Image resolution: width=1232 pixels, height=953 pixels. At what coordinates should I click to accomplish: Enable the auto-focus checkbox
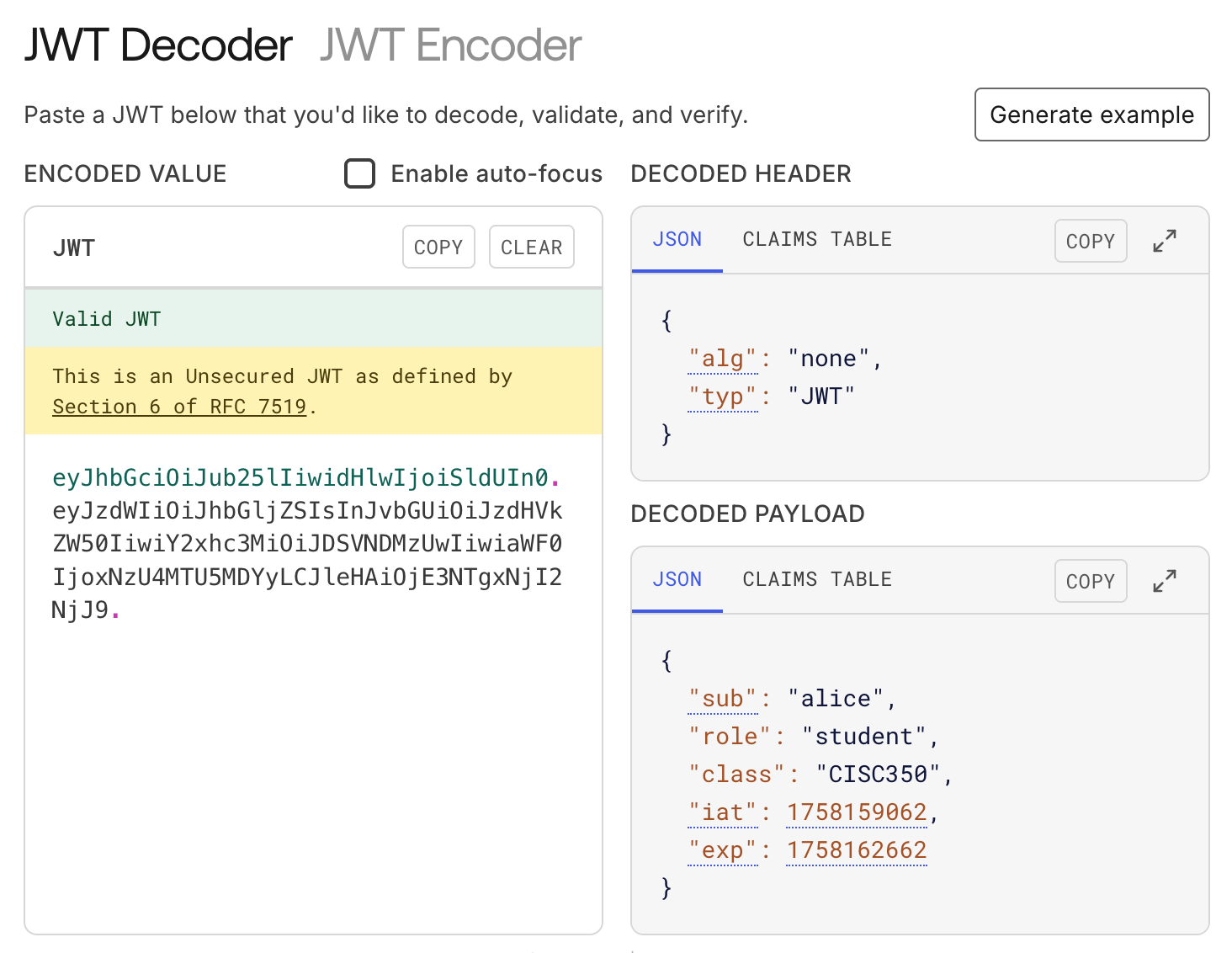tap(360, 173)
